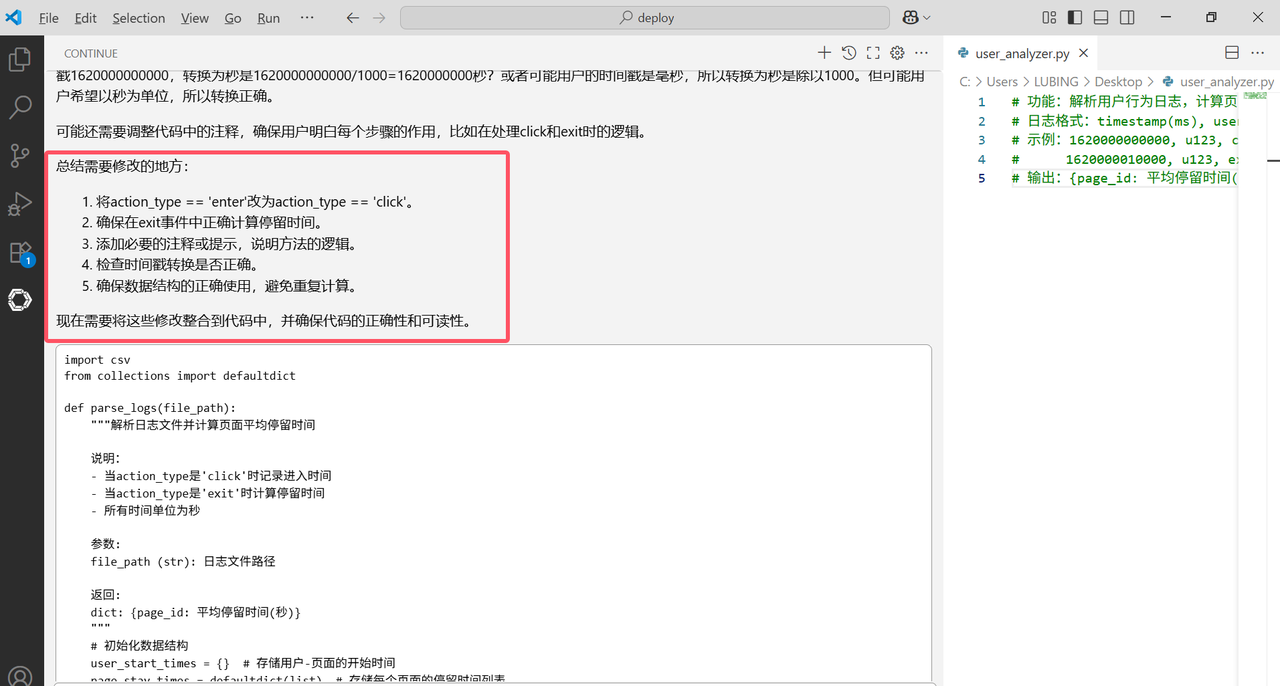Open the Run menu
The width and height of the screenshot is (1280, 686).
click(268, 18)
